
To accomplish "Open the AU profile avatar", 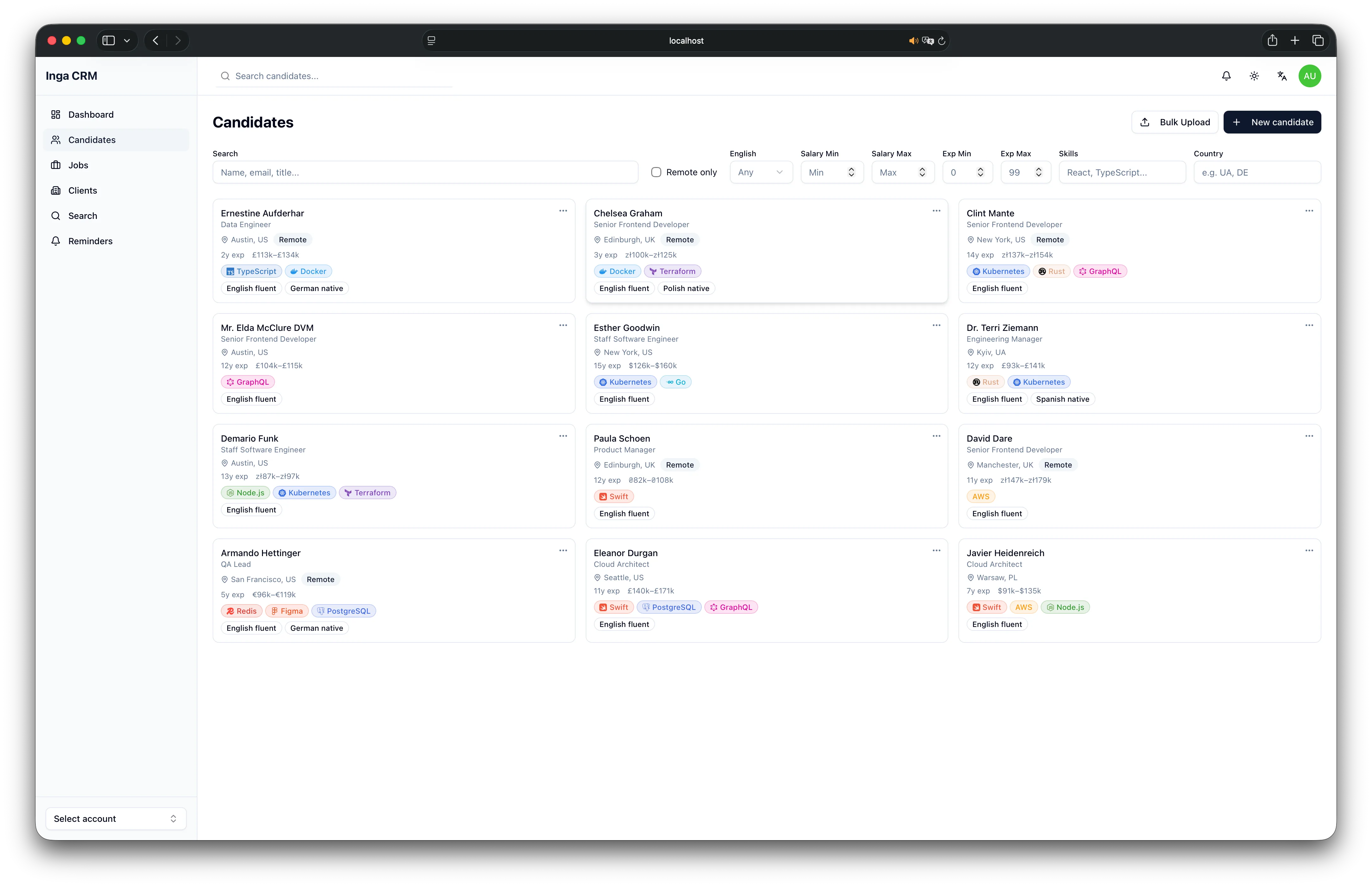I will [x=1310, y=76].
